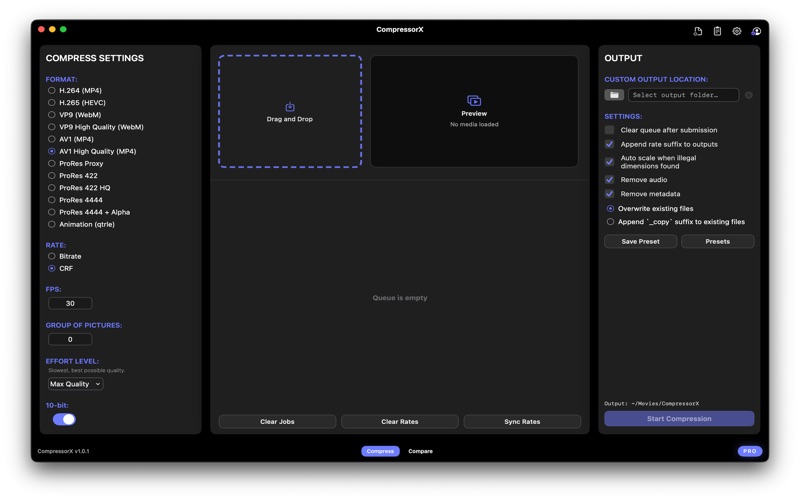The height and width of the screenshot is (500, 800).
Task: Open the file info icon in title bar
Action: tap(697, 31)
